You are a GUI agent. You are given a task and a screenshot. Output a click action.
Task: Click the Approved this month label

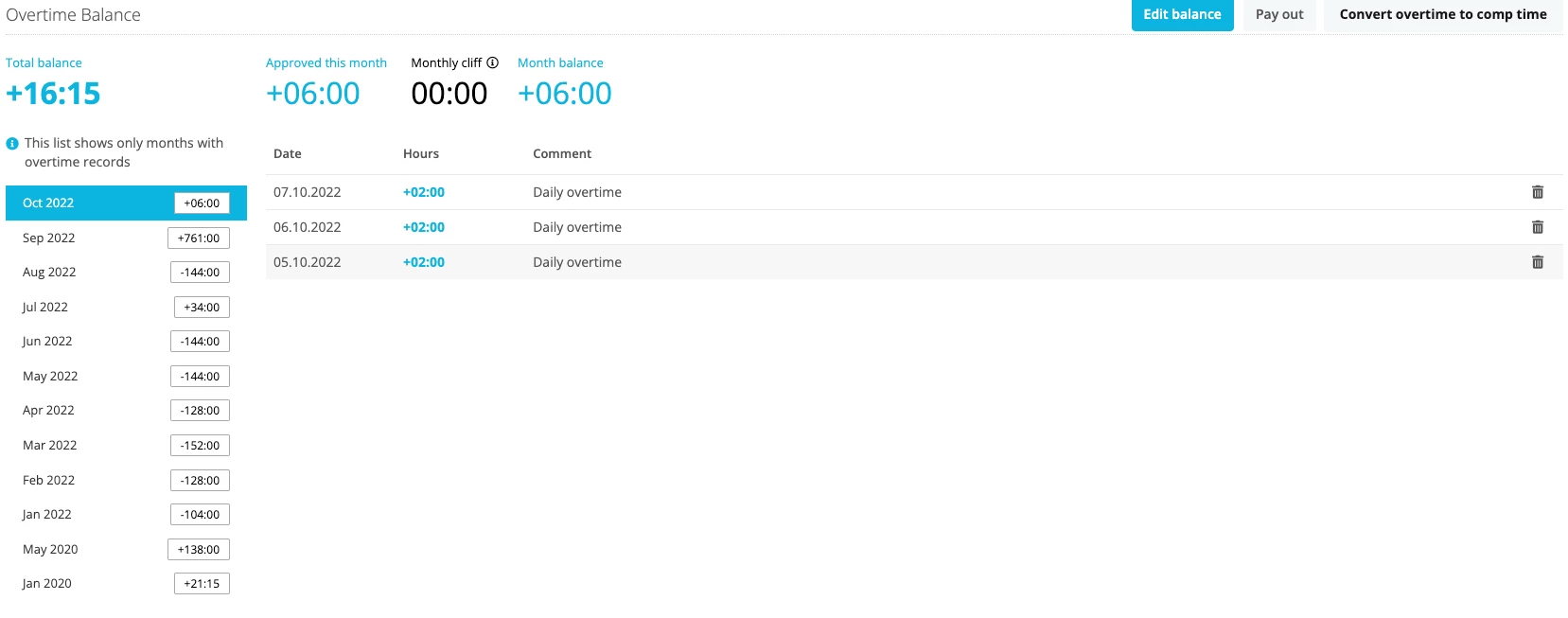click(x=326, y=62)
